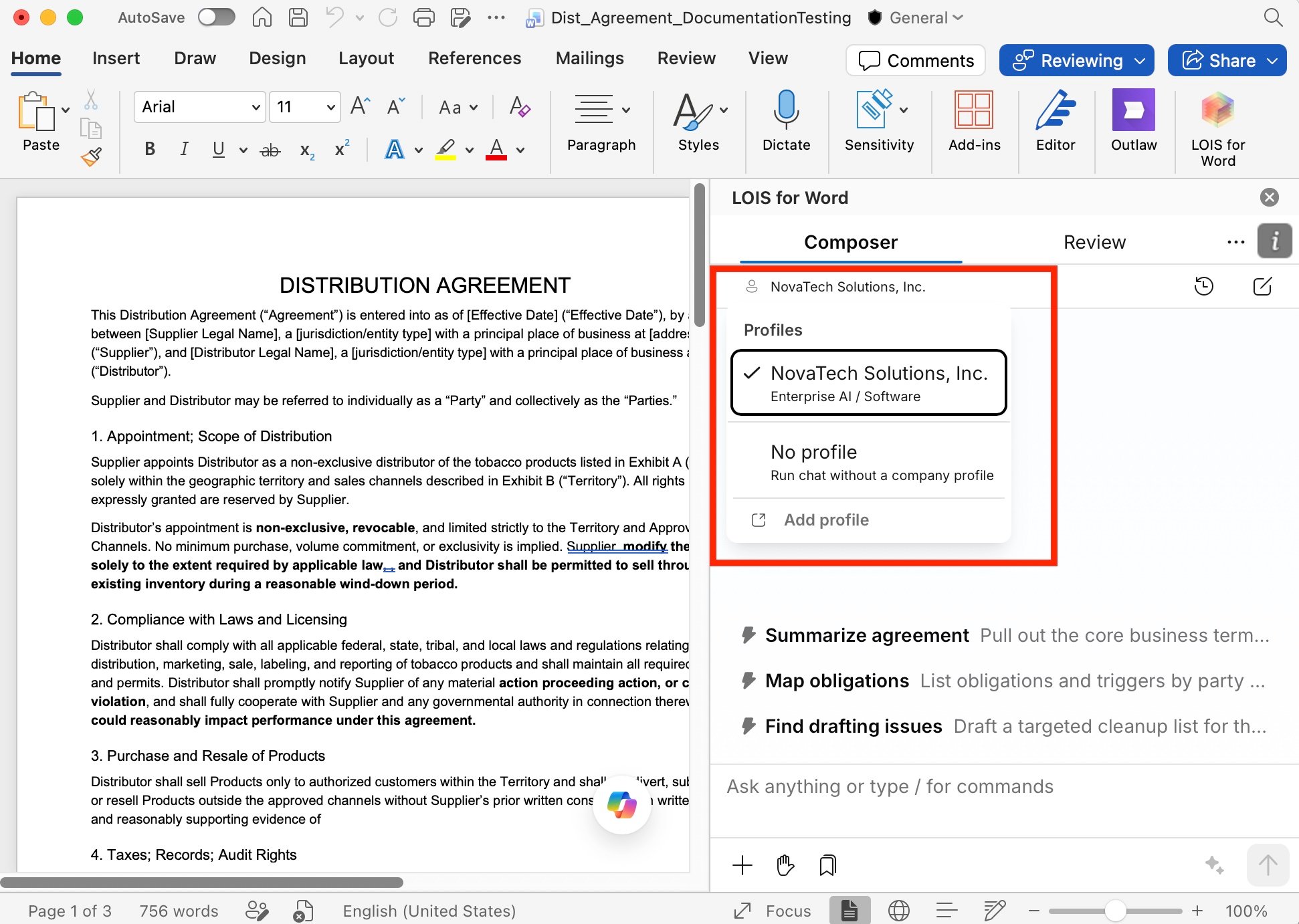Toggle the AutoSave switch
The width and height of the screenshot is (1299, 924).
[x=217, y=17]
